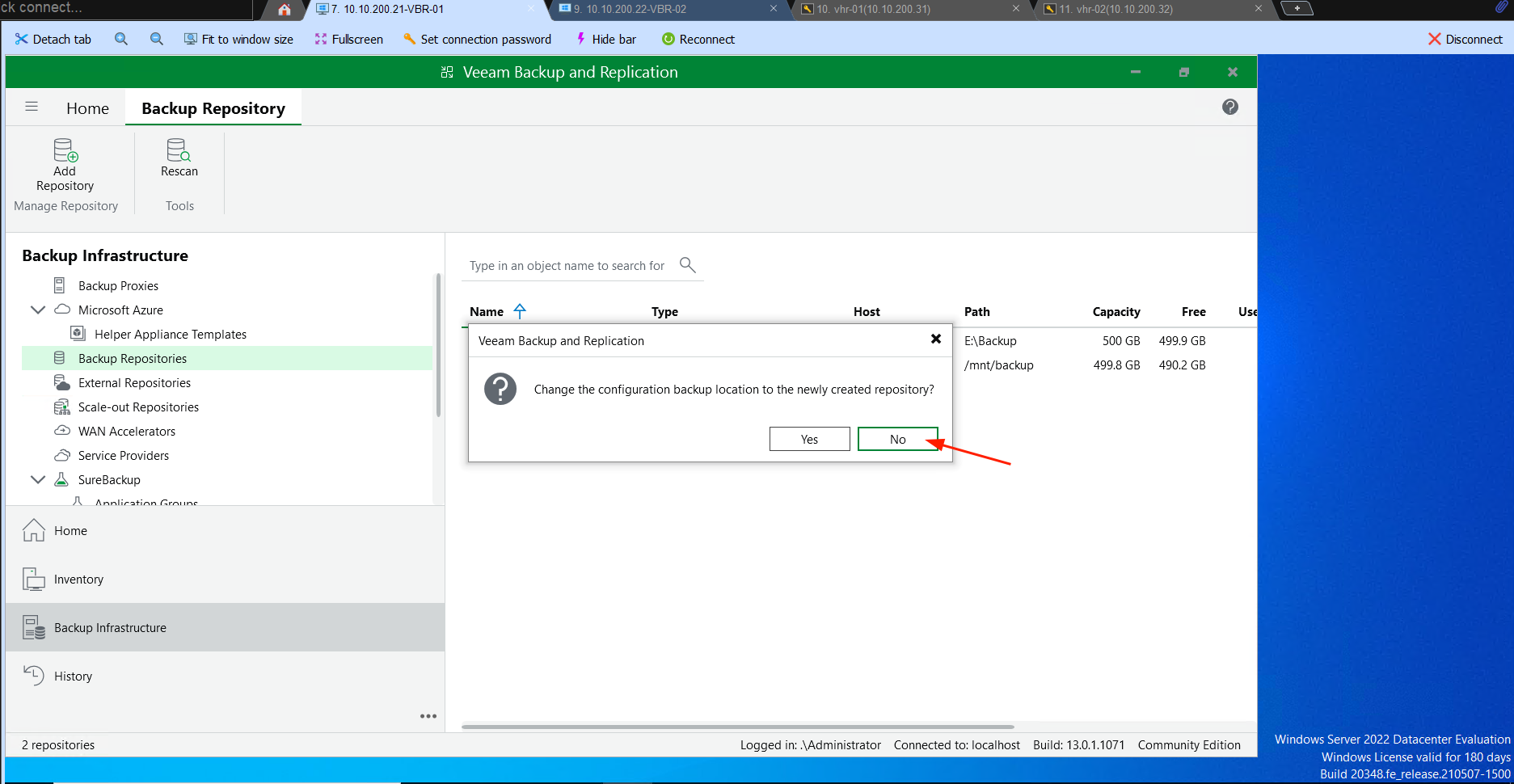Click Hide bar in the remote toolbar

pyautogui.click(x=605, y=39)
